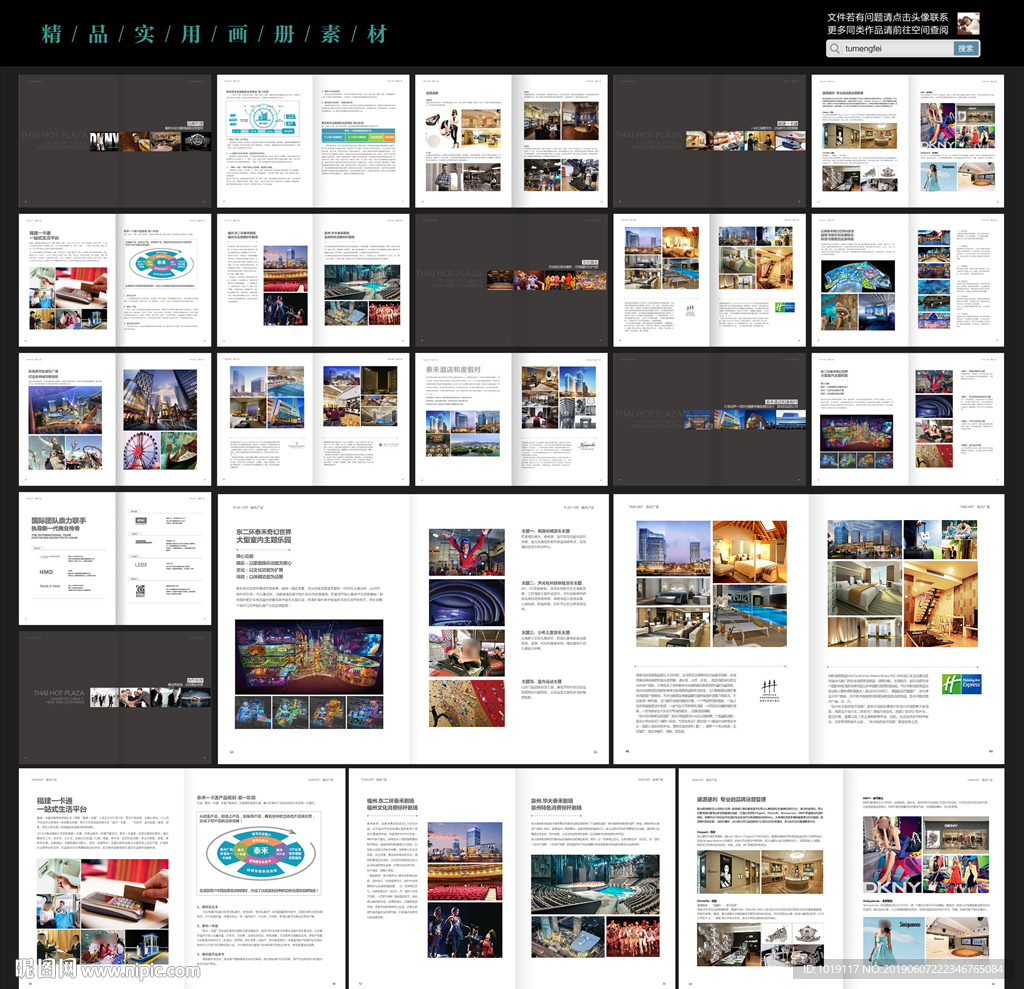Open the small second-row spread with blue theme park render
Image resolution: width=1024 pixels, height=989 pixels.
click(x=908, y=280)
